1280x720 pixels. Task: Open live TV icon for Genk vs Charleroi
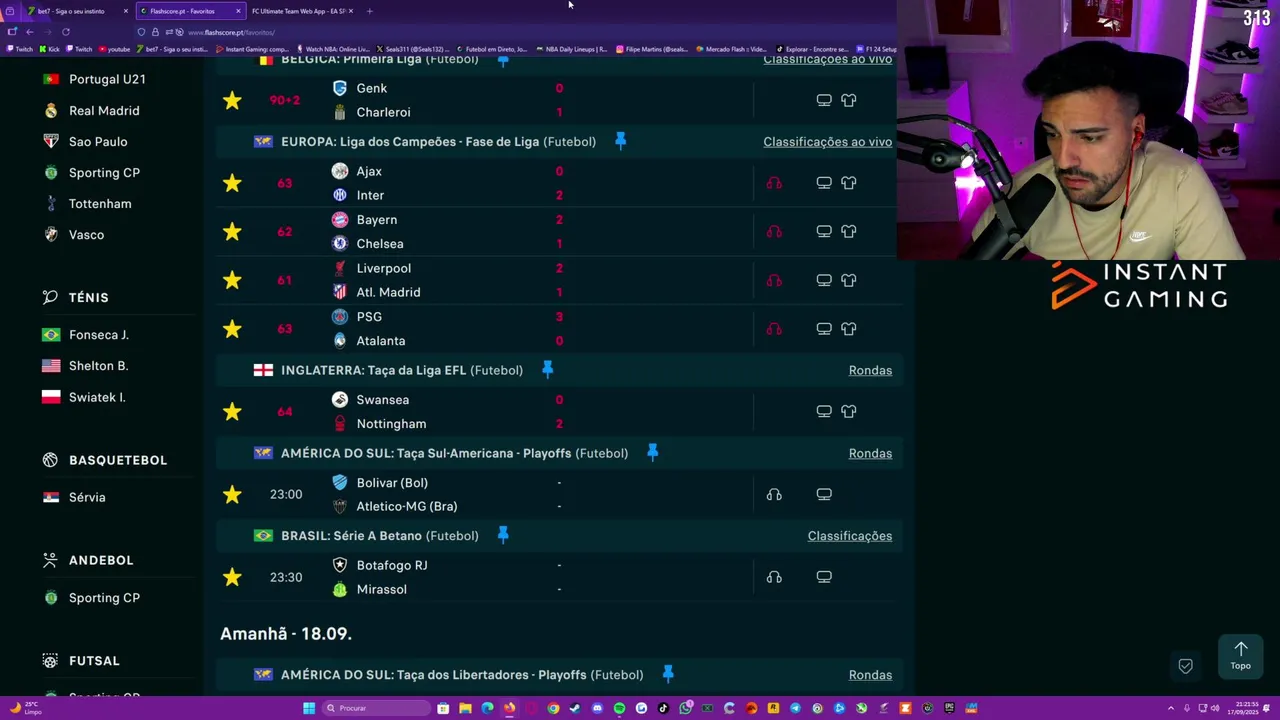tap(824, 100)
